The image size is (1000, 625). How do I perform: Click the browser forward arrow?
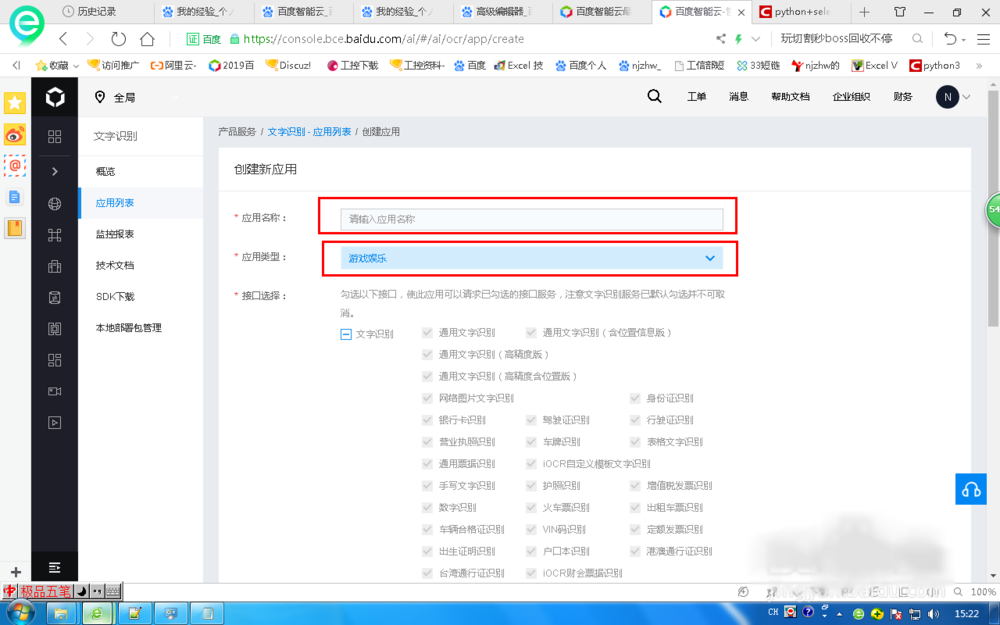[90, 39]
